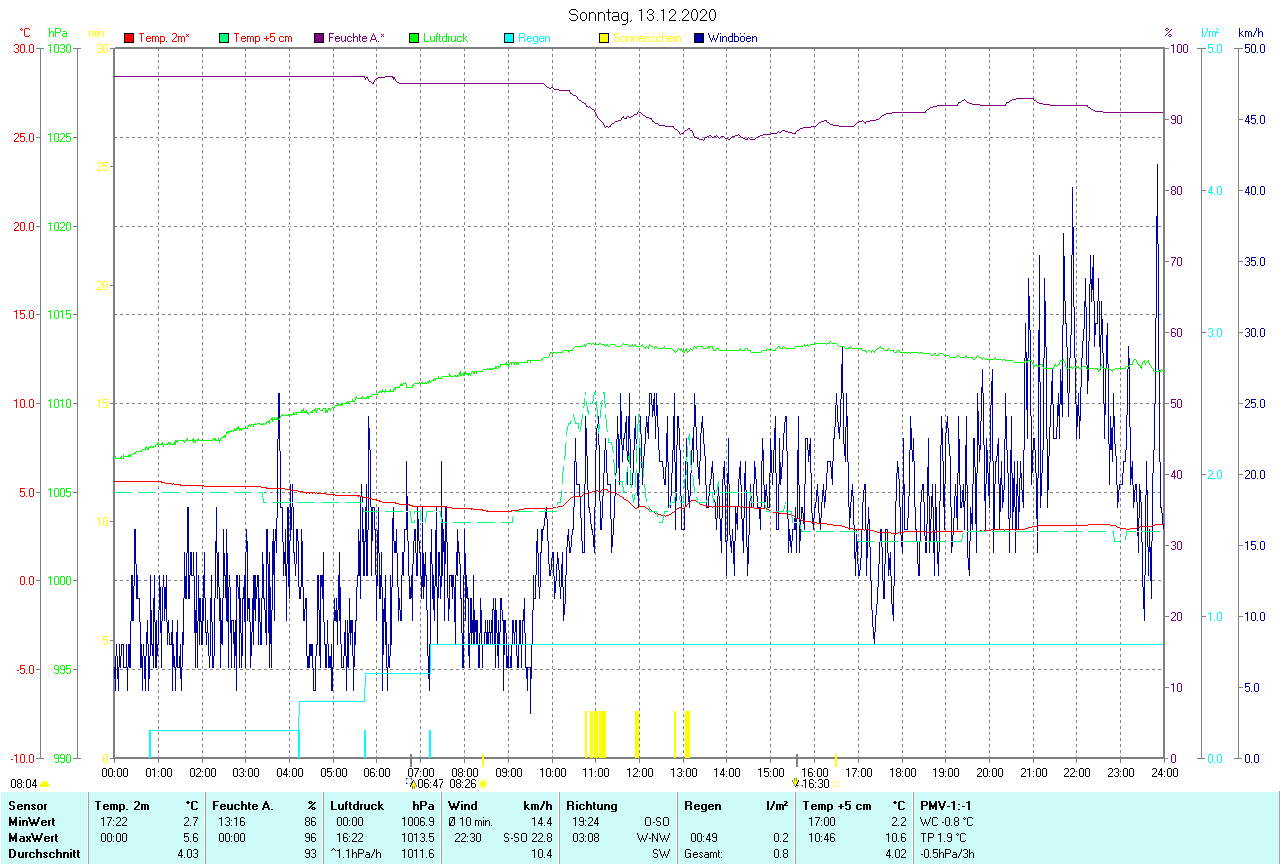Click the PMV-1:-1 column header
The height and width of the screenshot is (864, 1280).
tap(946, 805)
